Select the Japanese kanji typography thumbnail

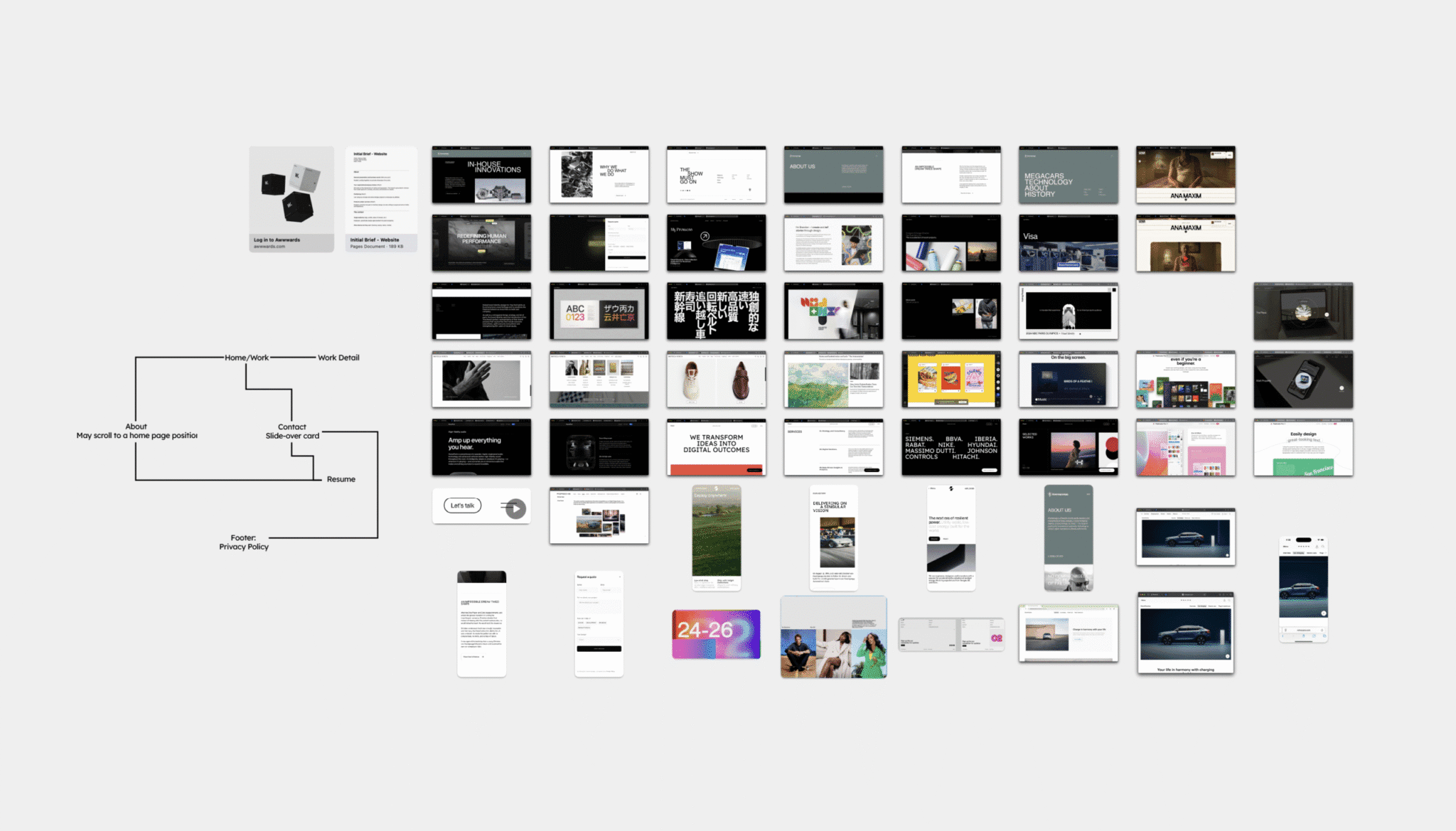[716, 311]
